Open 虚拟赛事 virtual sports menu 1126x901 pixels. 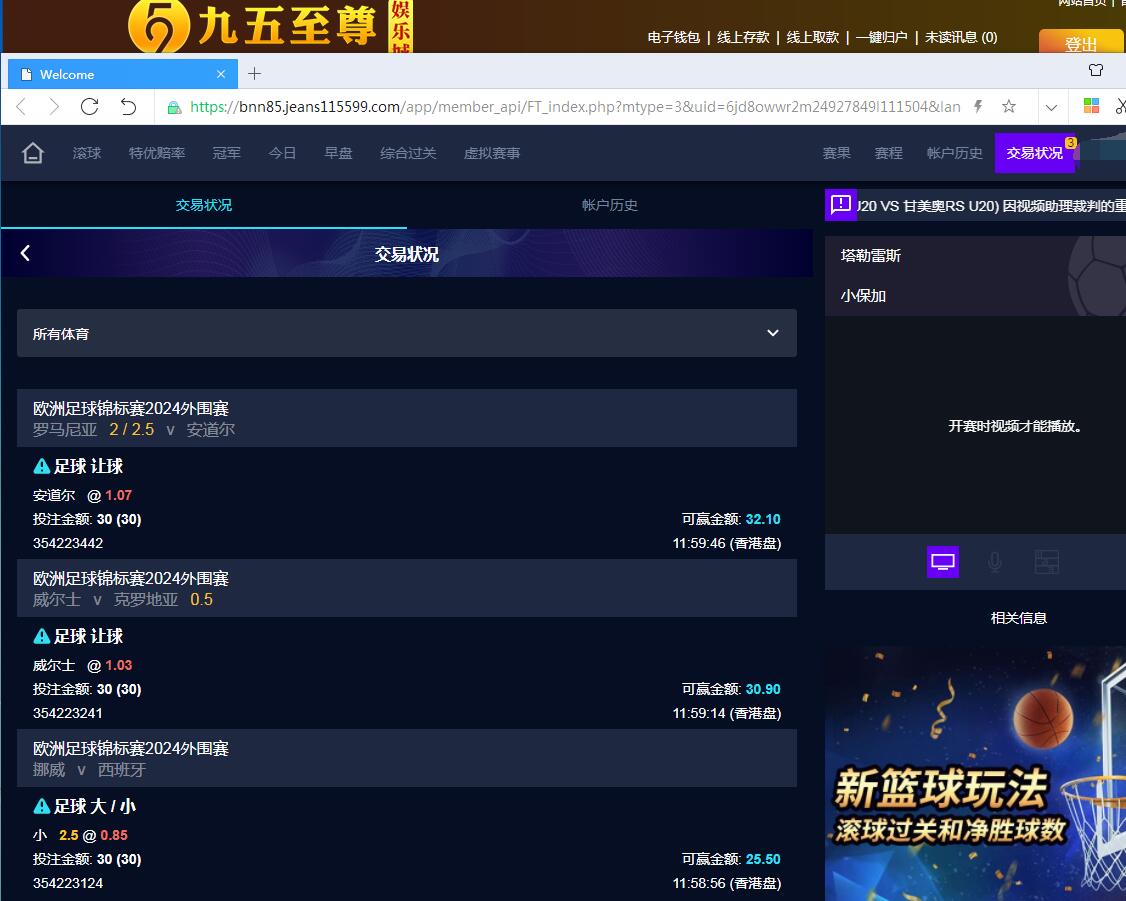click(x=492, y=153)
